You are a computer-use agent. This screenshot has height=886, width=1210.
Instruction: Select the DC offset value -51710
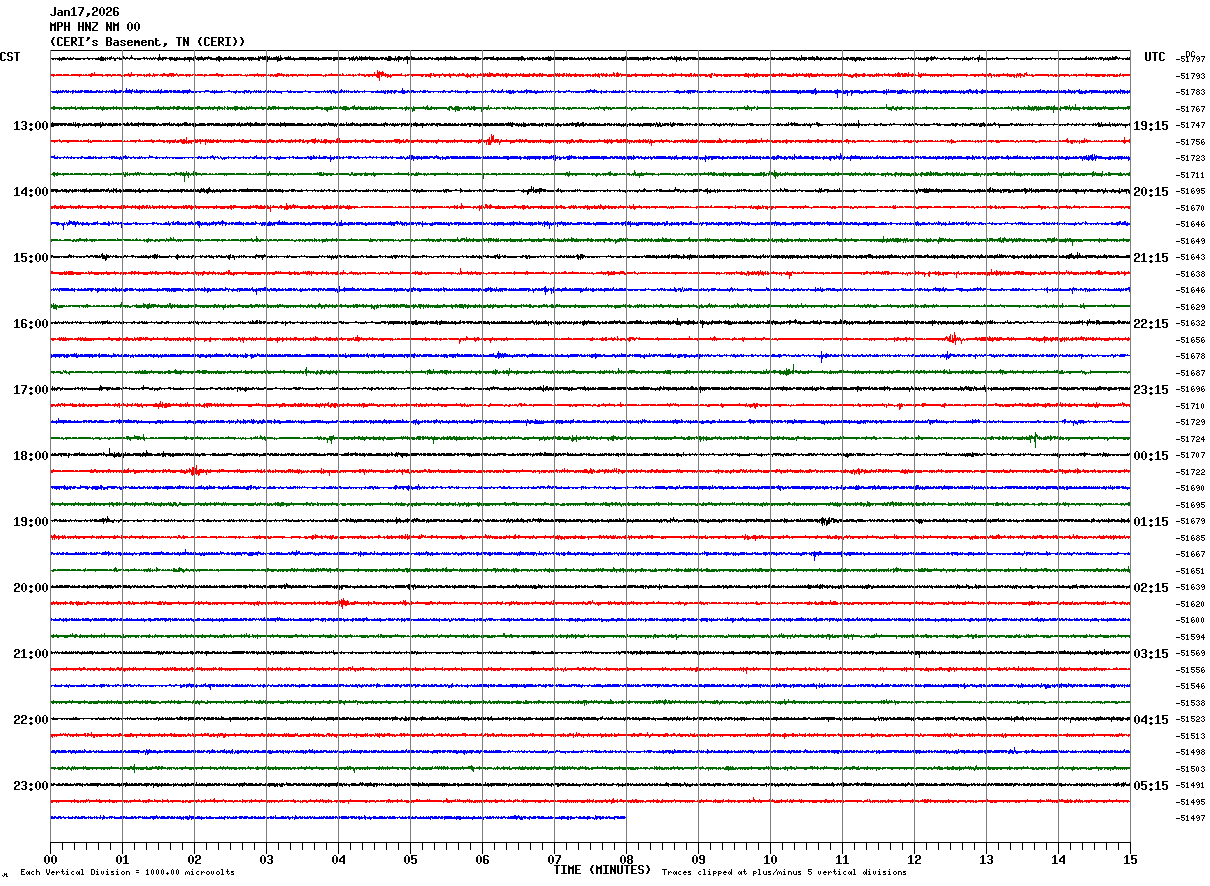(x=1191, y=406)
